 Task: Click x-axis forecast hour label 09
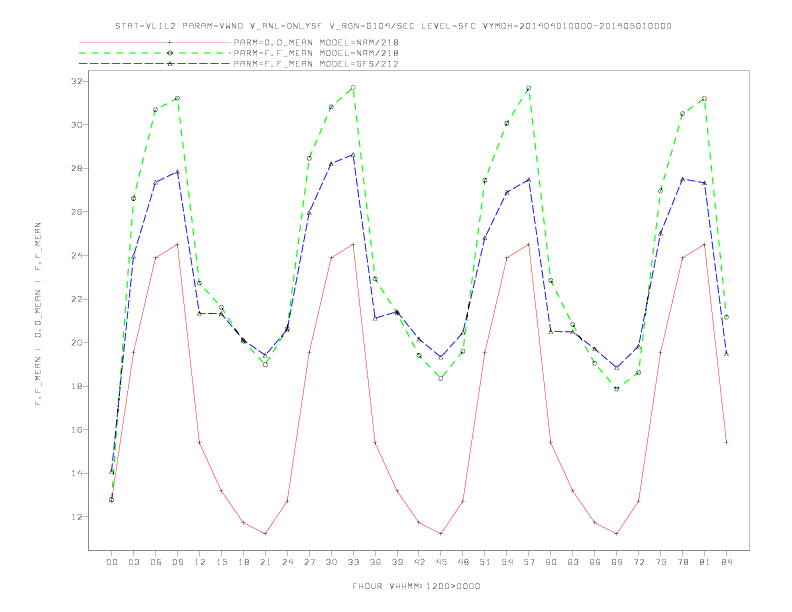click(x=177, y=562)
